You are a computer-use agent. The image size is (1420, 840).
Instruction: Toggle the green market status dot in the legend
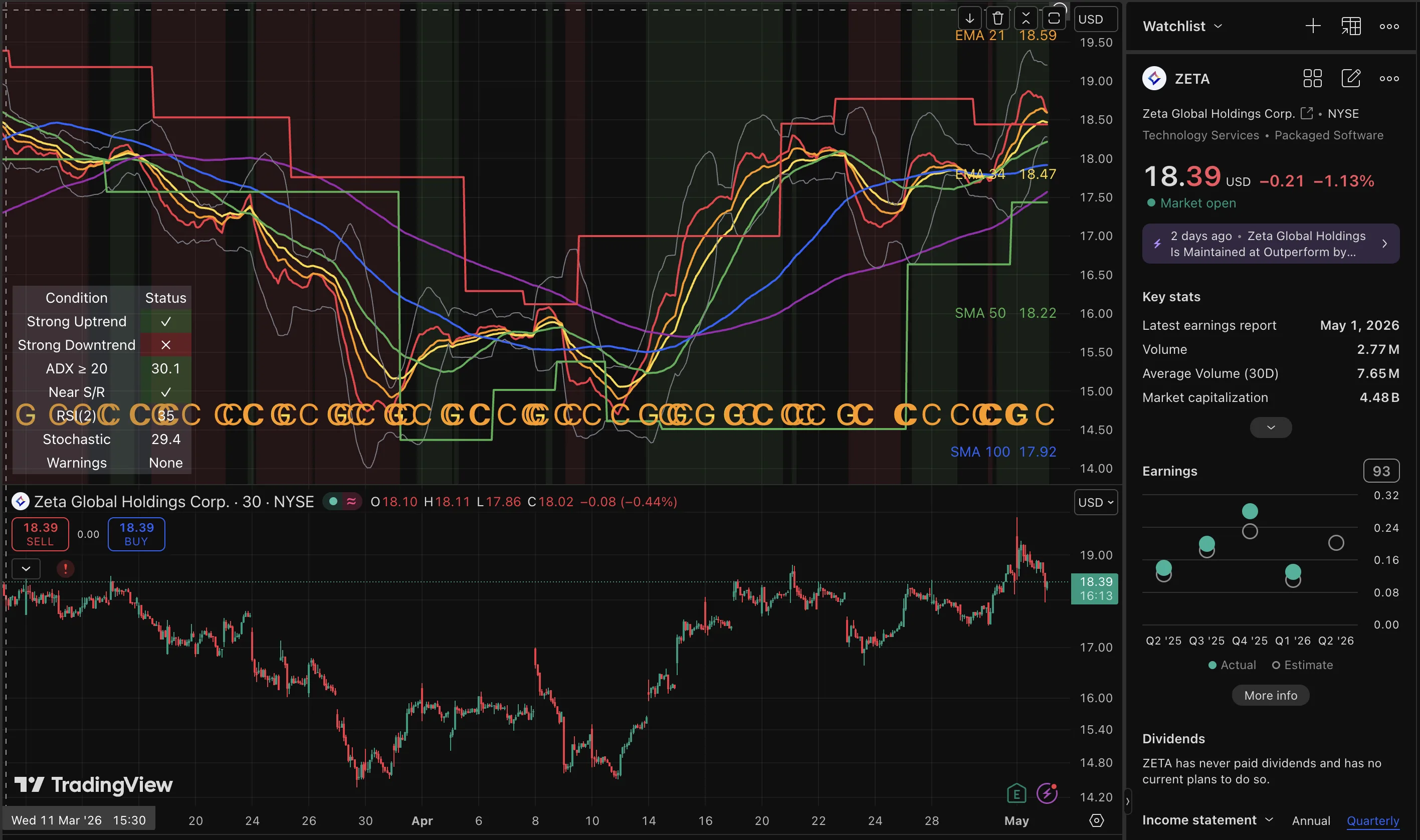point(333,501)
